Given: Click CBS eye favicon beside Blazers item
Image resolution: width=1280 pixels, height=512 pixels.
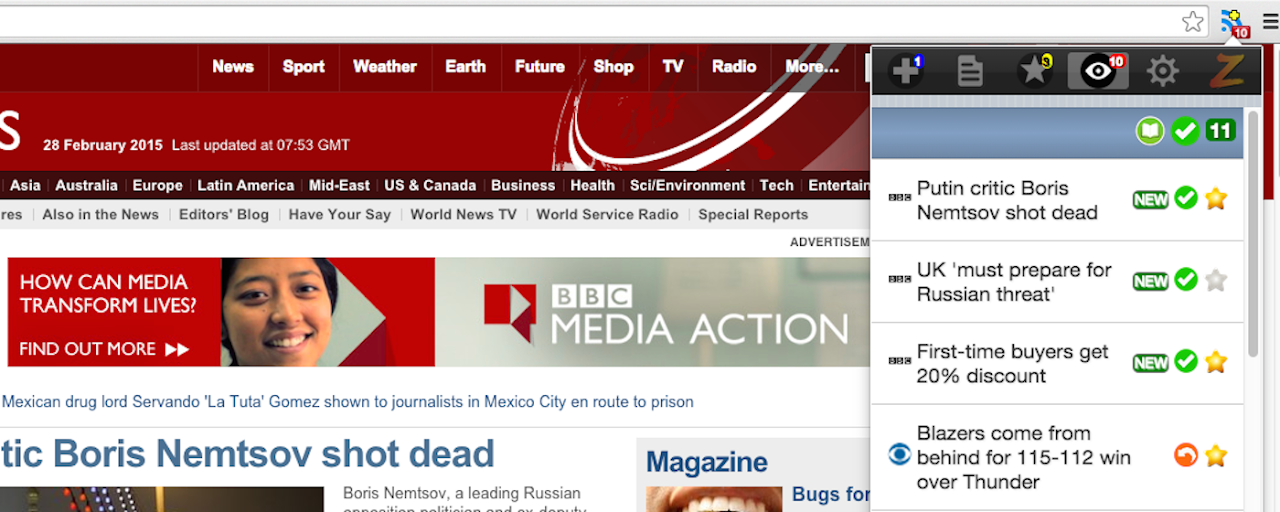Looking at the screenshot, I should 900,455.
